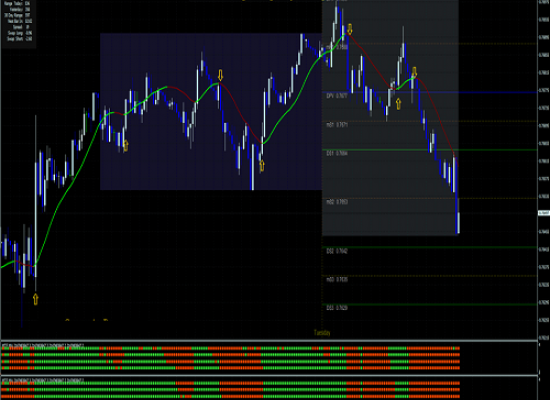
Task: Select the DS1 0.7664 support label
Action: pos(337,153)
